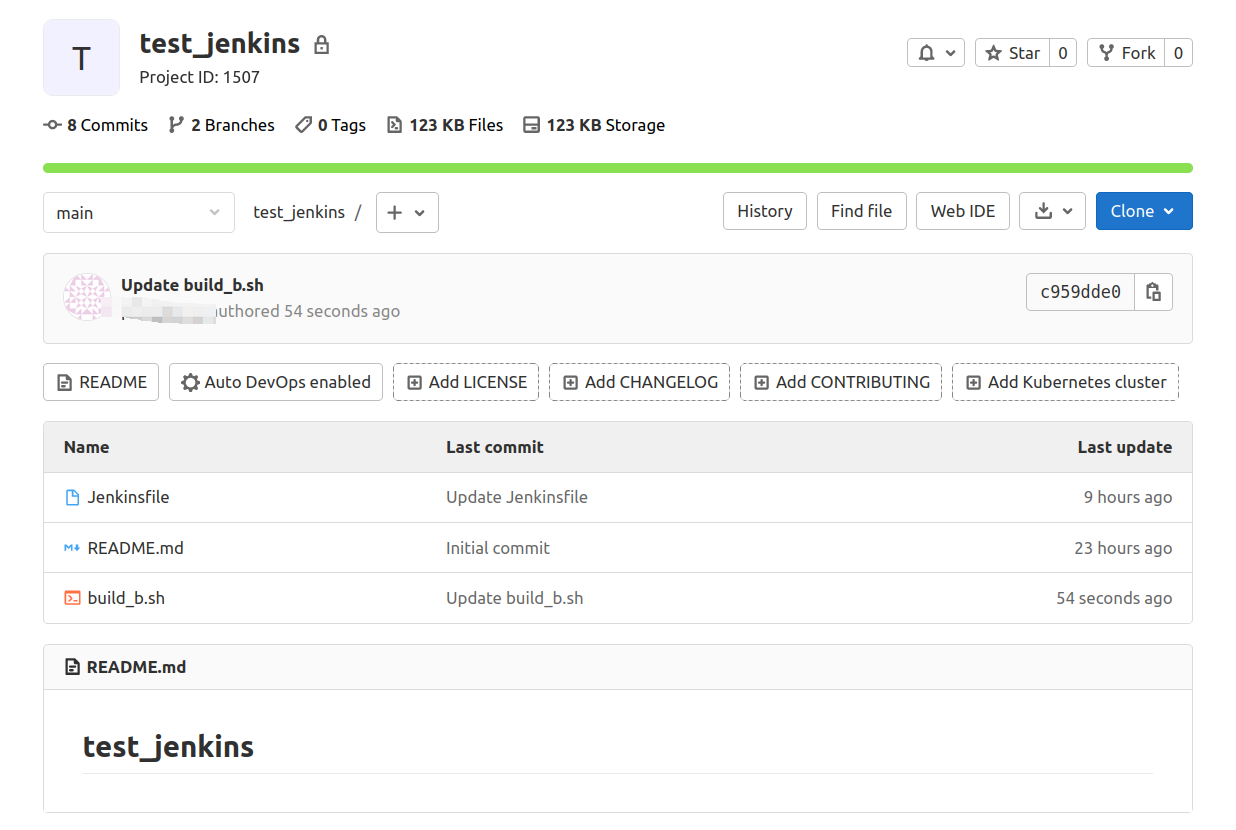Open the plus dropdown to add files
This screenshot has width=1236, height=830.
click(x=406, y=212)
